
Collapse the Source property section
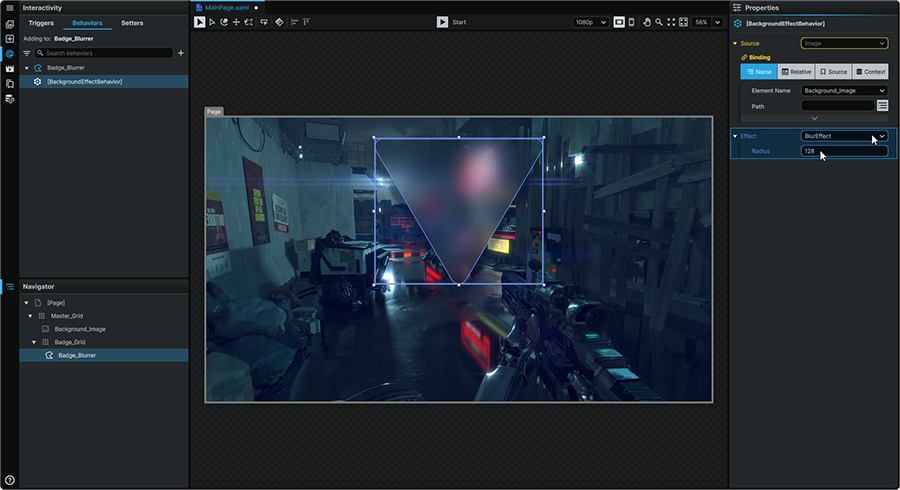click(x=735, y=44)
